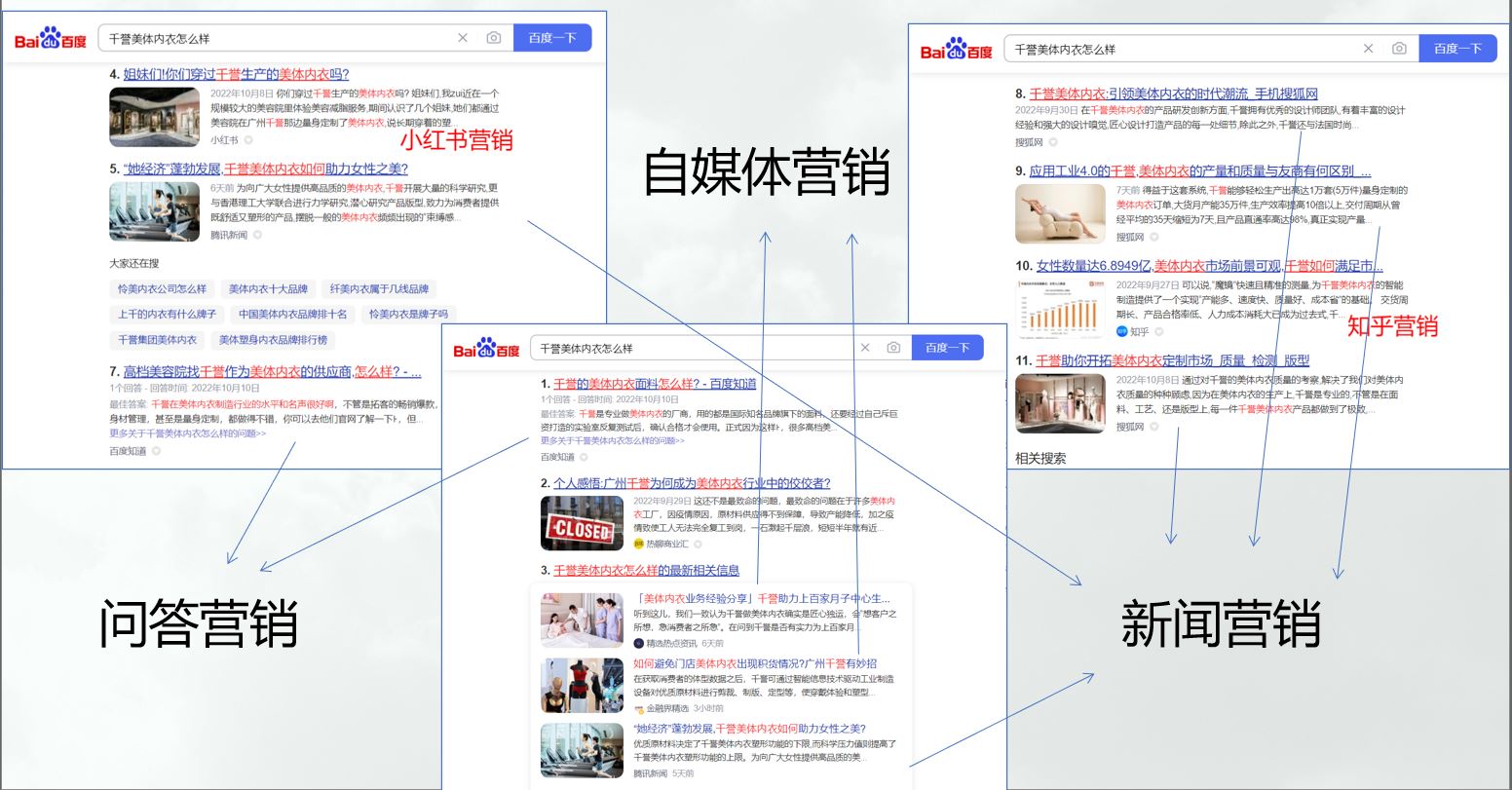The width and height of the screenshot is (1512, 790).
Task: Click the Baidu logo in the top-right panel
Action: pyautogui.click(x=956, y=49)
